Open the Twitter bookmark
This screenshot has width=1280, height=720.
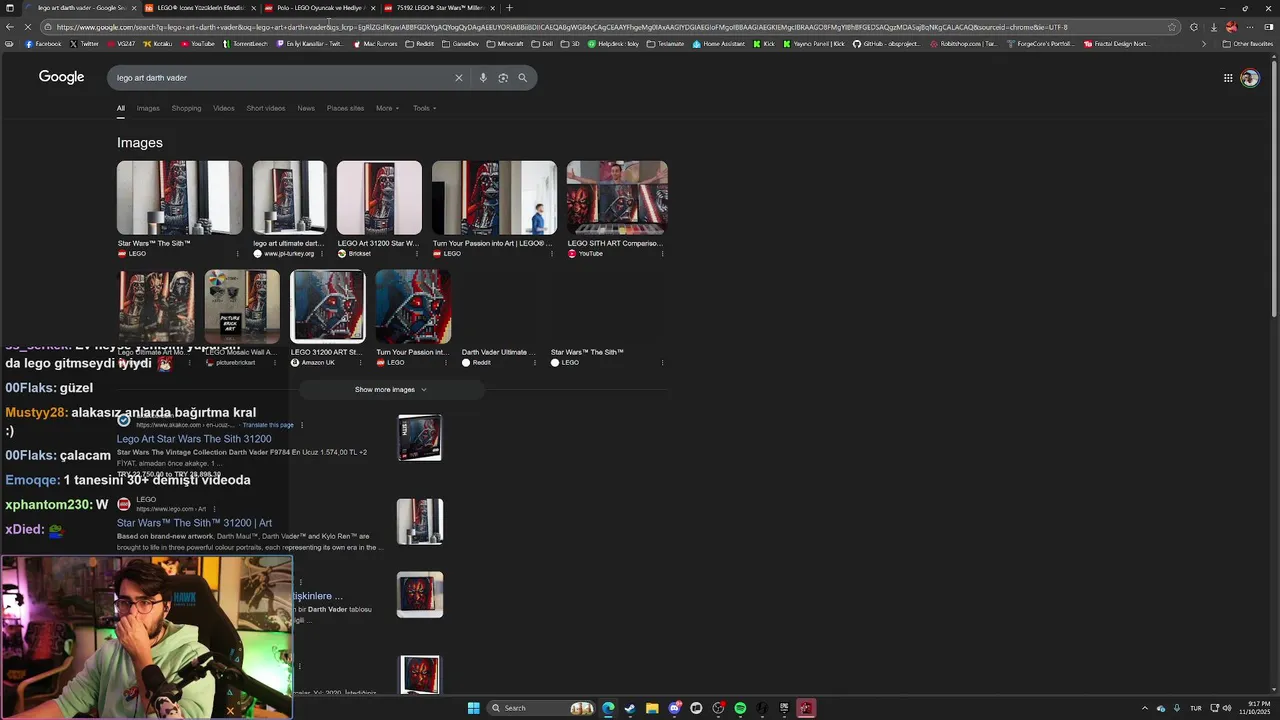84,44
